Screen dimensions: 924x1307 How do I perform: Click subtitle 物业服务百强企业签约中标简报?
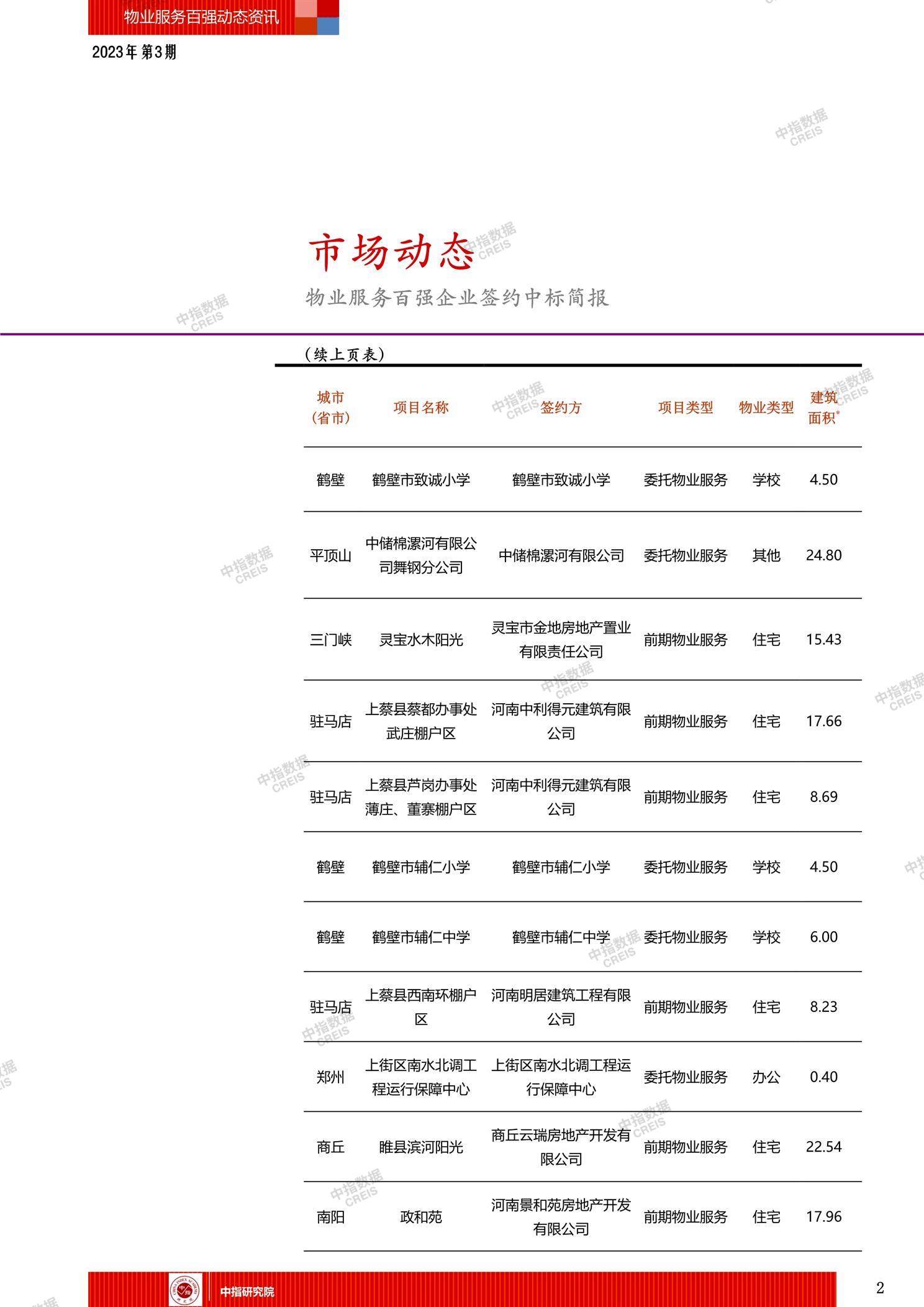point(457,298)
